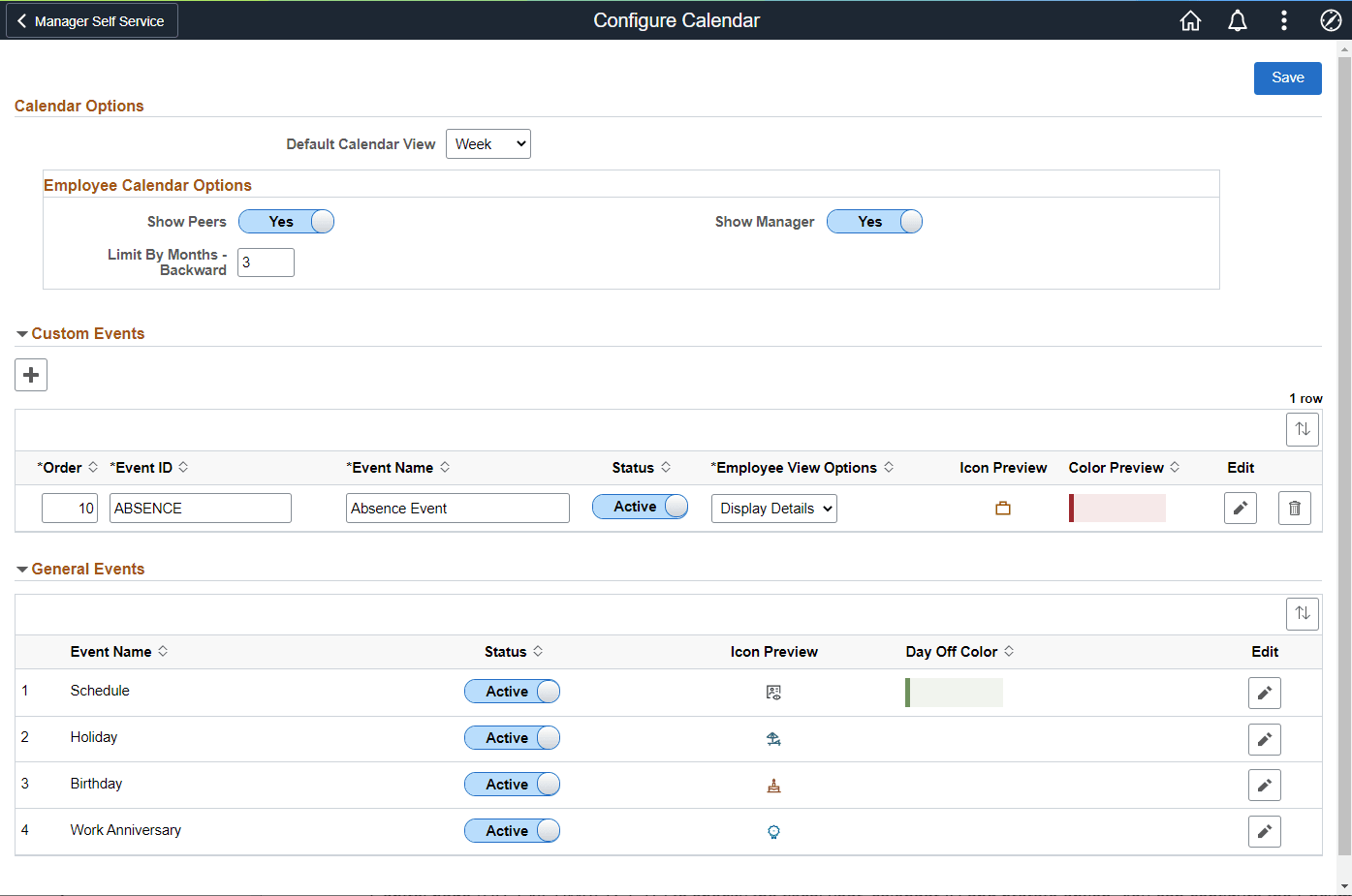The width and height of the screenshot is (1352, 896).
Task: Open the notifications bell
Action: click(x=1238, y=19)
